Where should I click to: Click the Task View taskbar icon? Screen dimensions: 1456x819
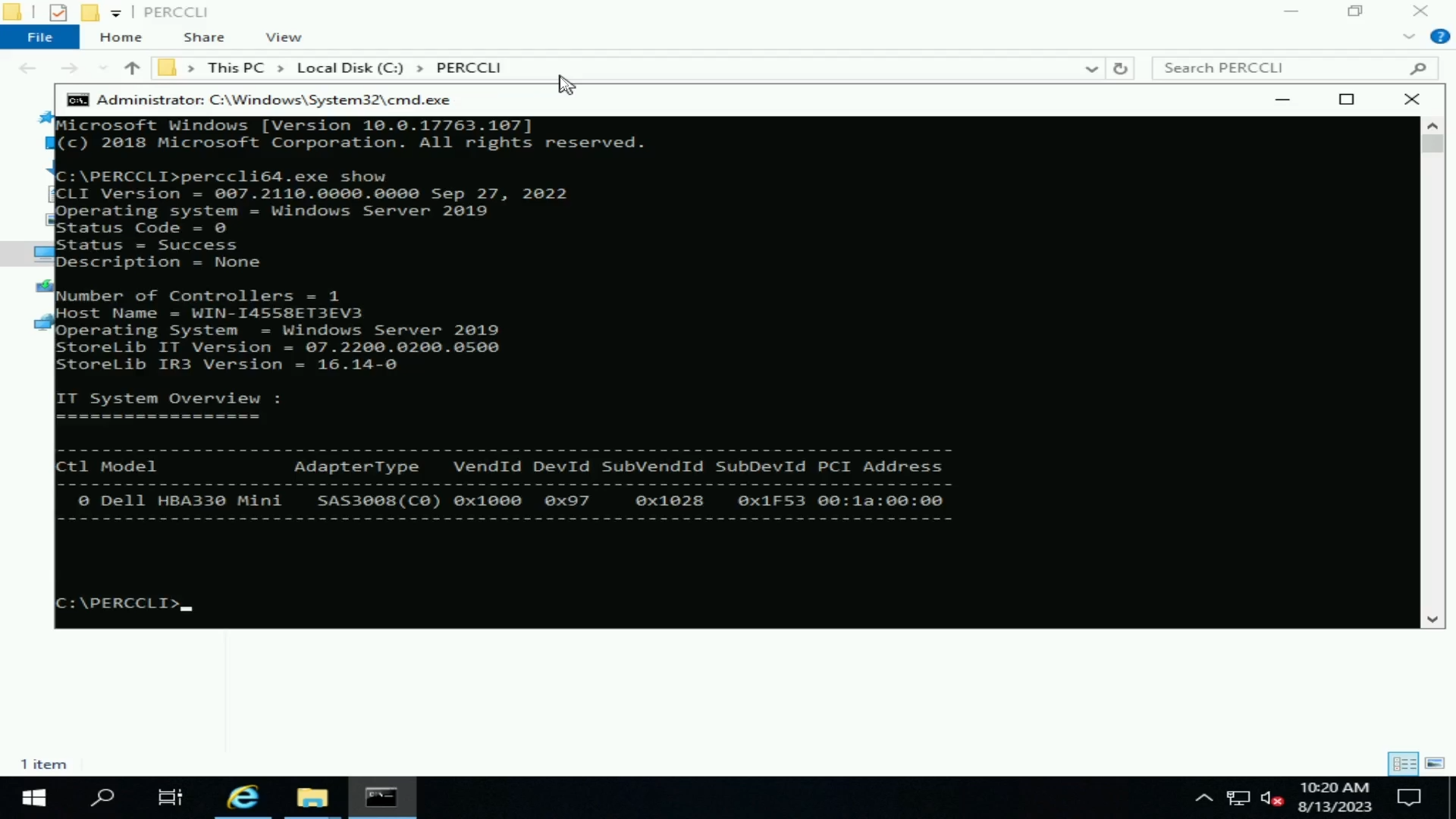[170, 797]
